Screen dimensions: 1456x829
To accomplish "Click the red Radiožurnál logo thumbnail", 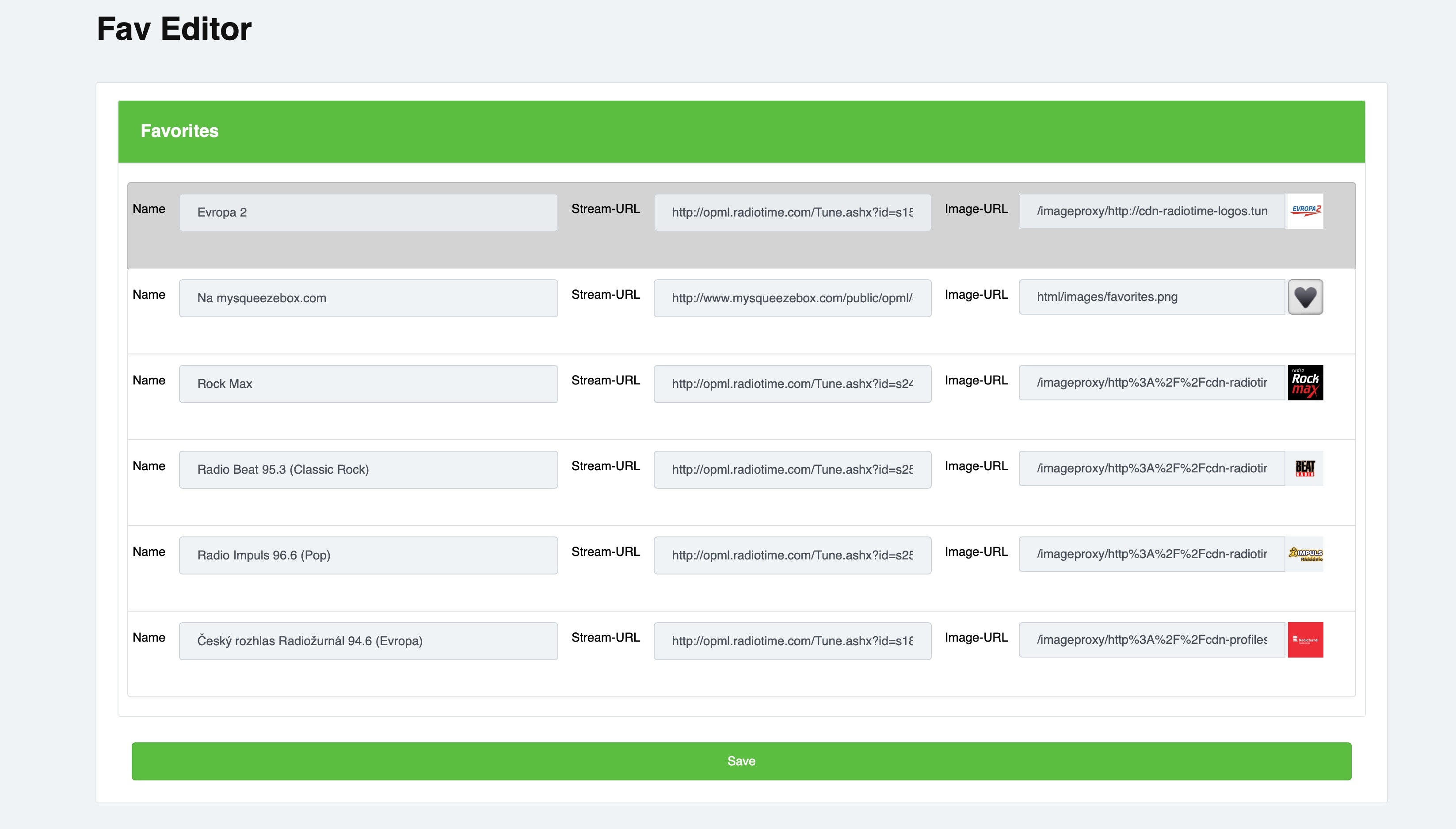I will coord(1305,639).
